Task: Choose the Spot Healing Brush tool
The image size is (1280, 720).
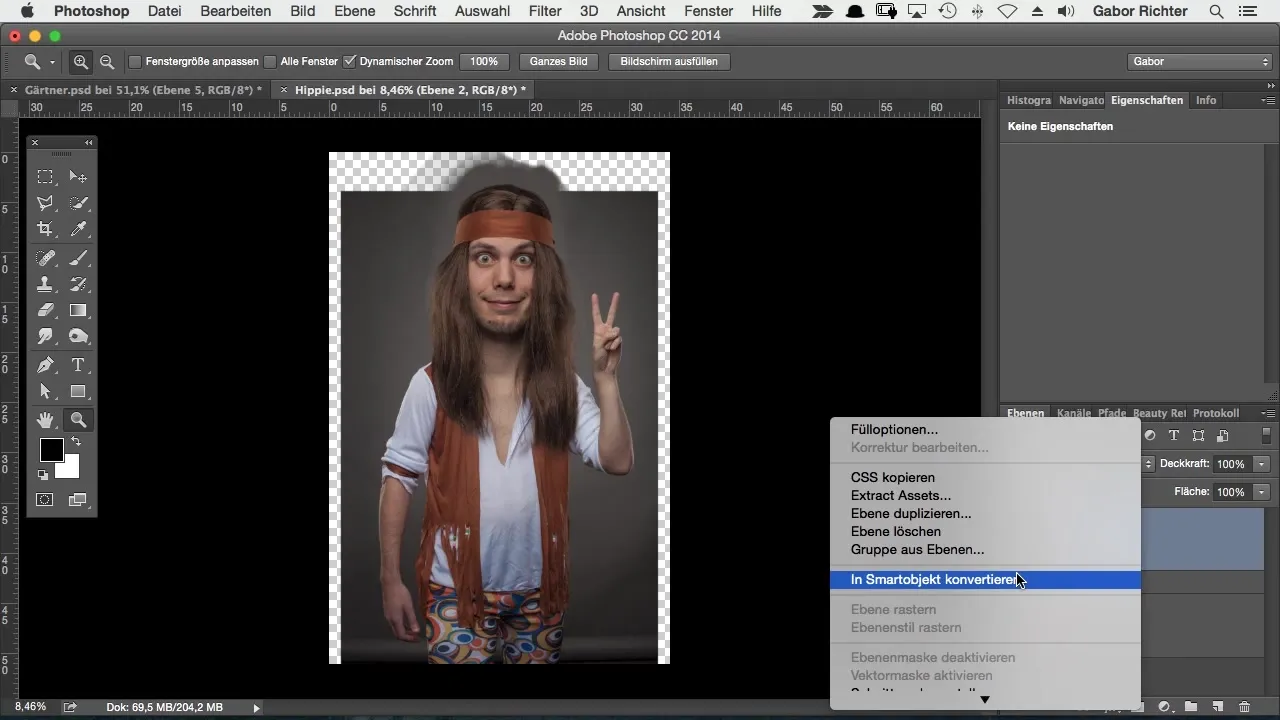Action: tap(45, 258)
